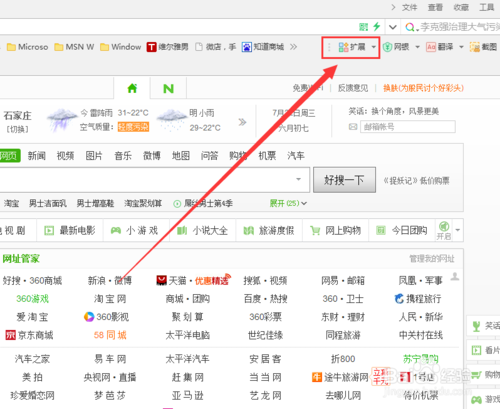
Task: Select the 地图 search category
Action: 181,156
